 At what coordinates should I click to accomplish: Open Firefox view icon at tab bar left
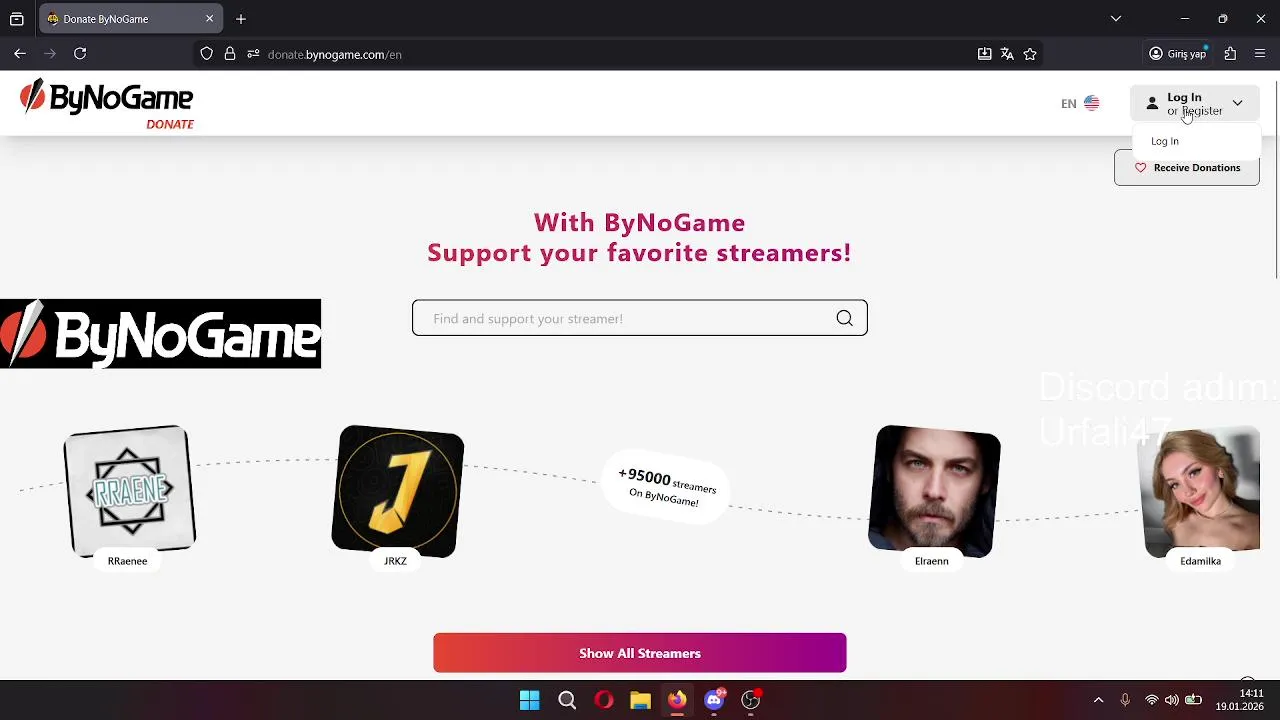17,19
